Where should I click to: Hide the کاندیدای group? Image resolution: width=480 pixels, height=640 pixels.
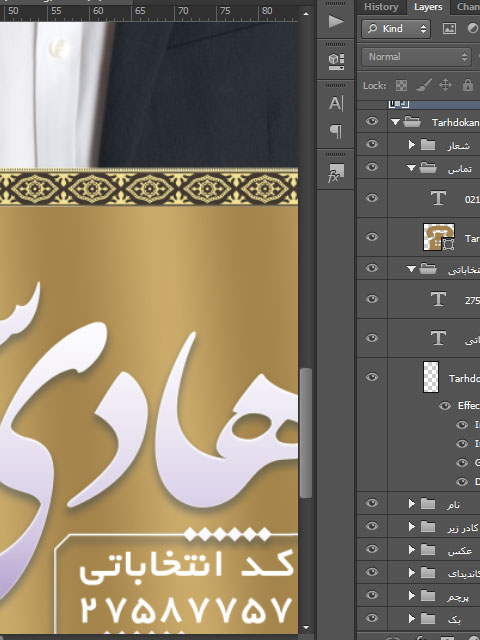coord(372,572)
